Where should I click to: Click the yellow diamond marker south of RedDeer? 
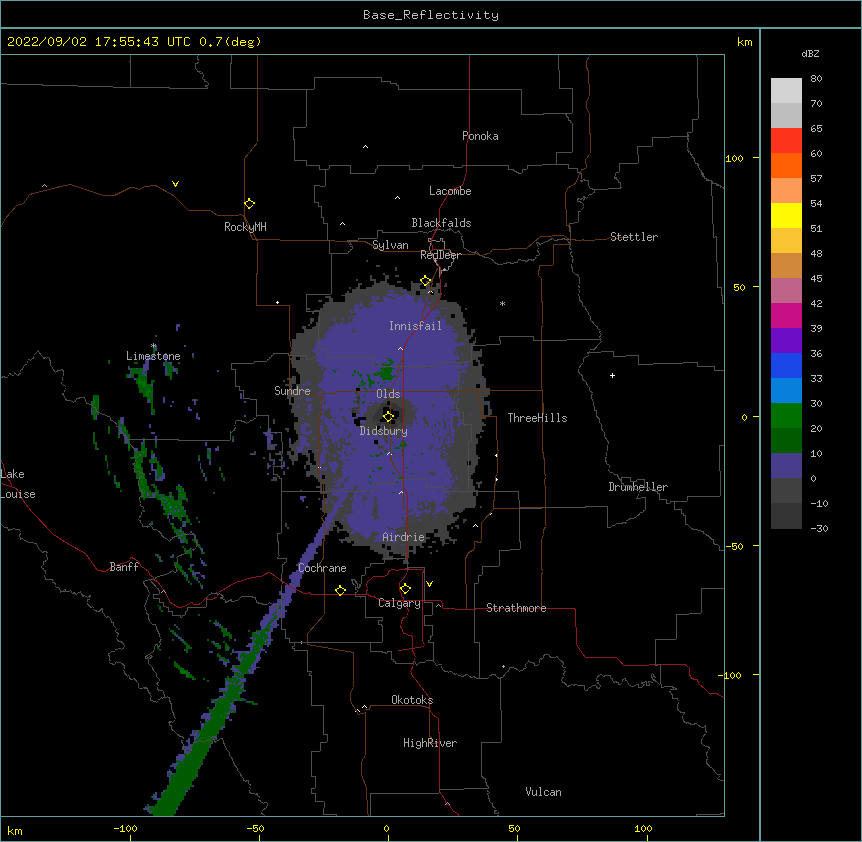coord(425,281)
